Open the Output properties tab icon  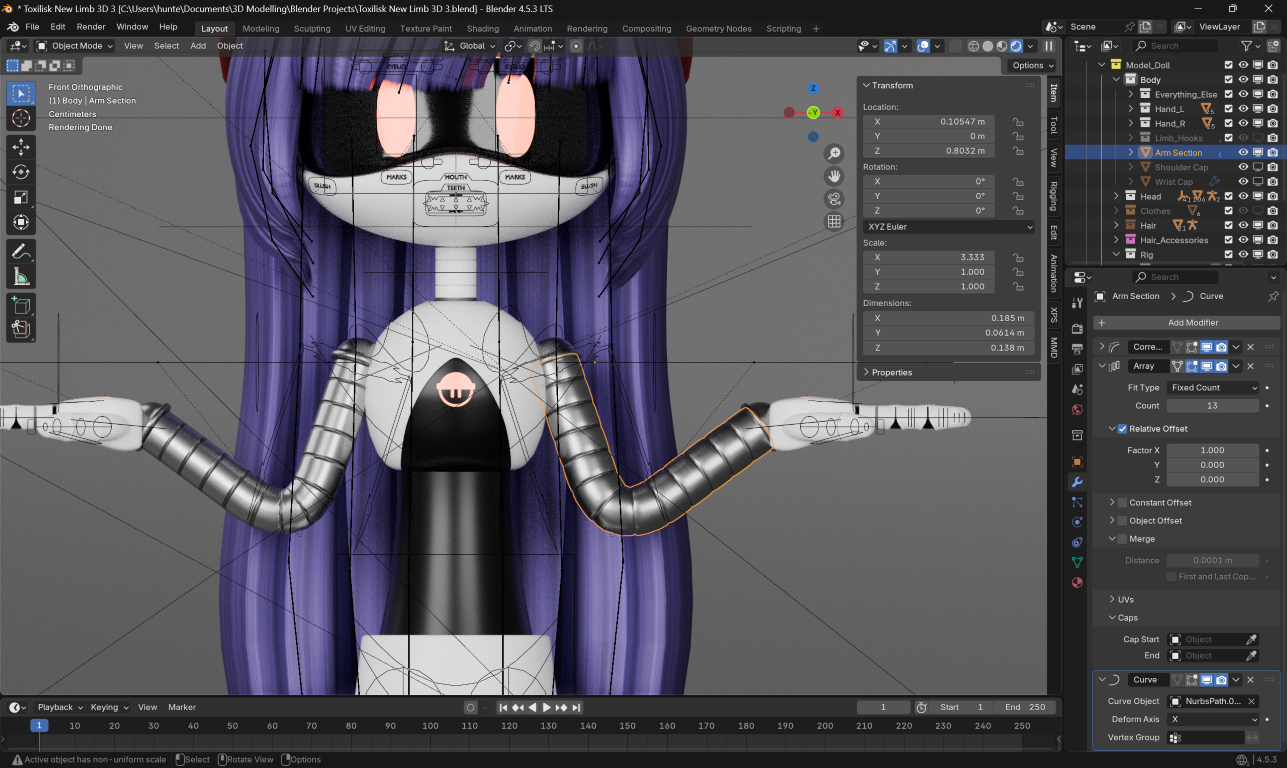[1077, 348]
